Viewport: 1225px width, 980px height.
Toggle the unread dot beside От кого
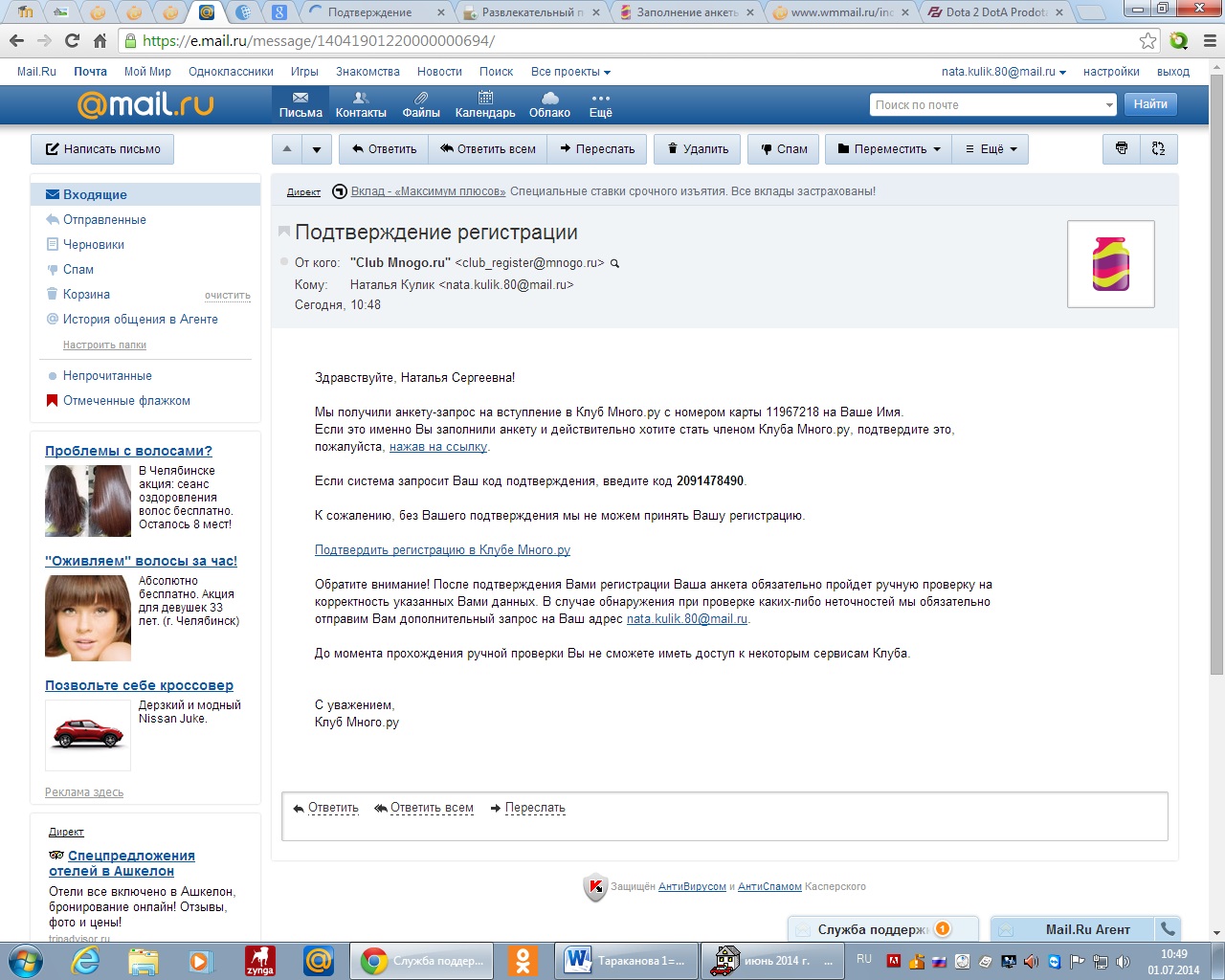tap(284, 262)
